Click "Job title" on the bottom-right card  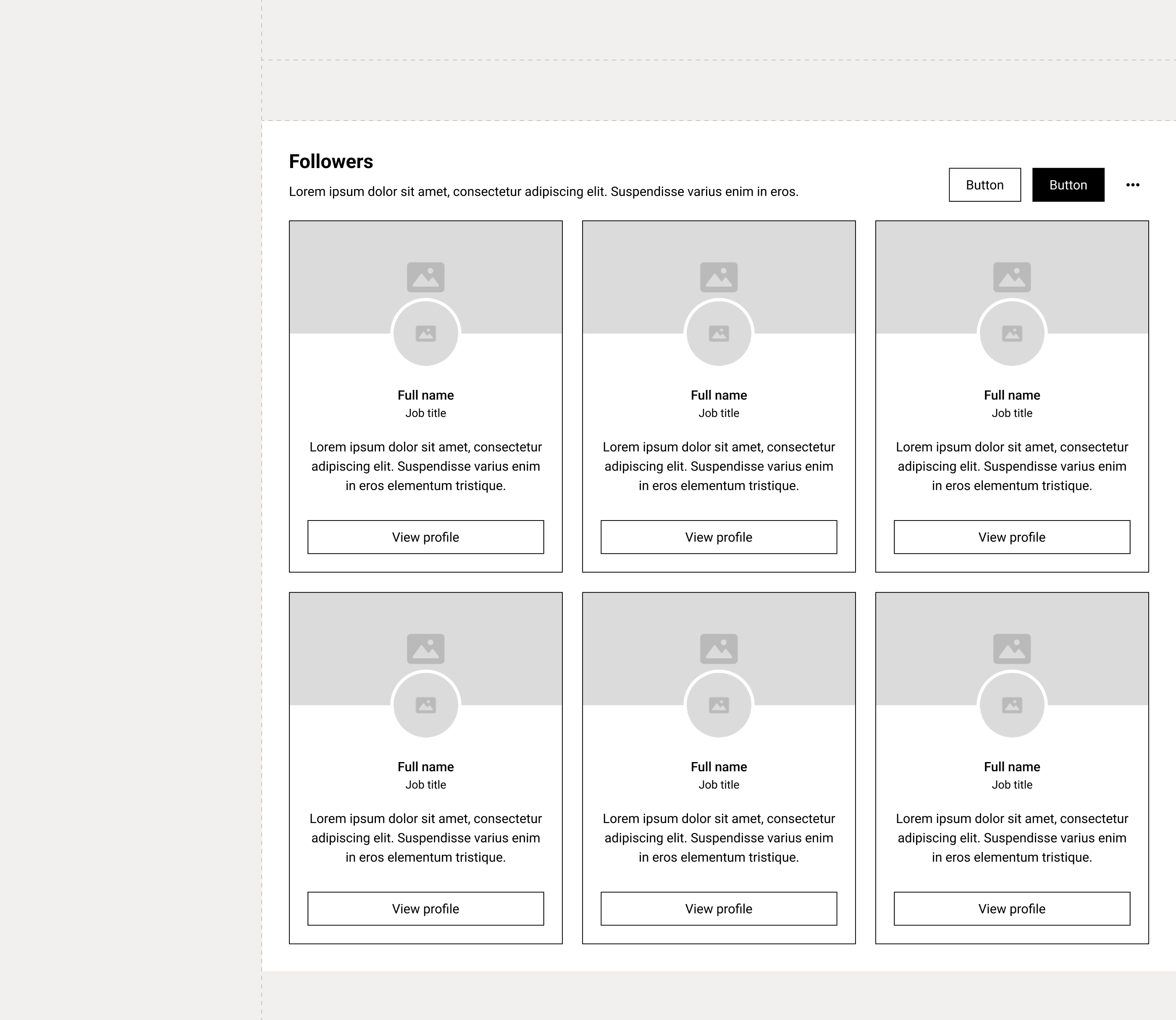click(1012, 785)
